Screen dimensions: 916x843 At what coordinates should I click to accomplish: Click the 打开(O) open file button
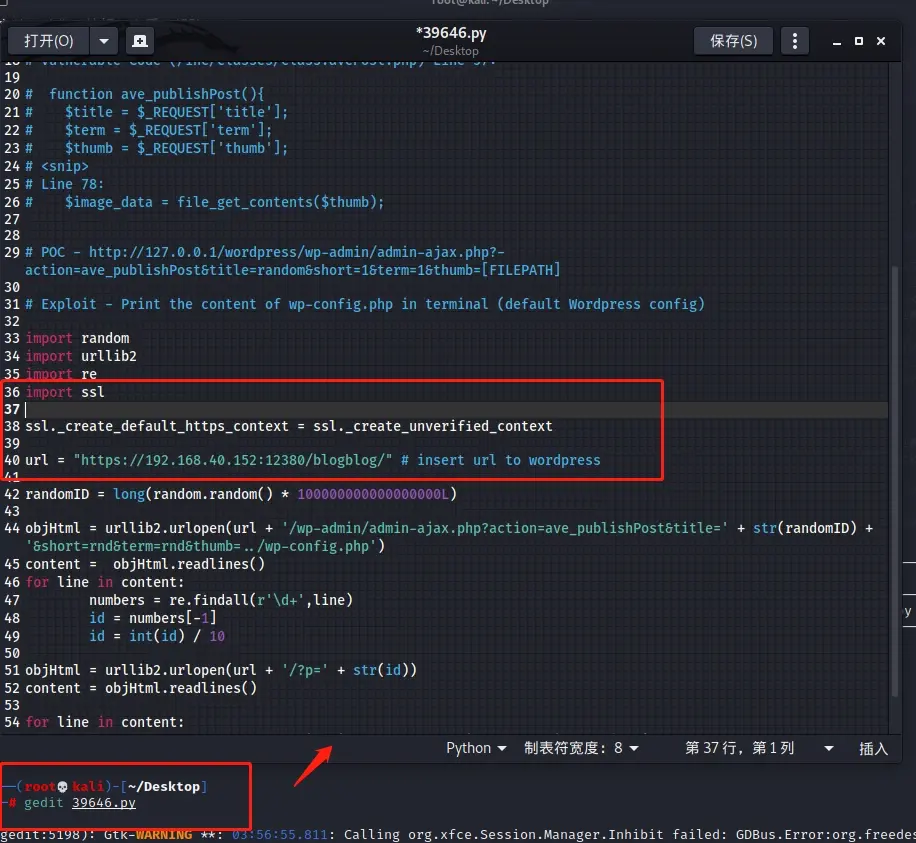click(48, 41)
